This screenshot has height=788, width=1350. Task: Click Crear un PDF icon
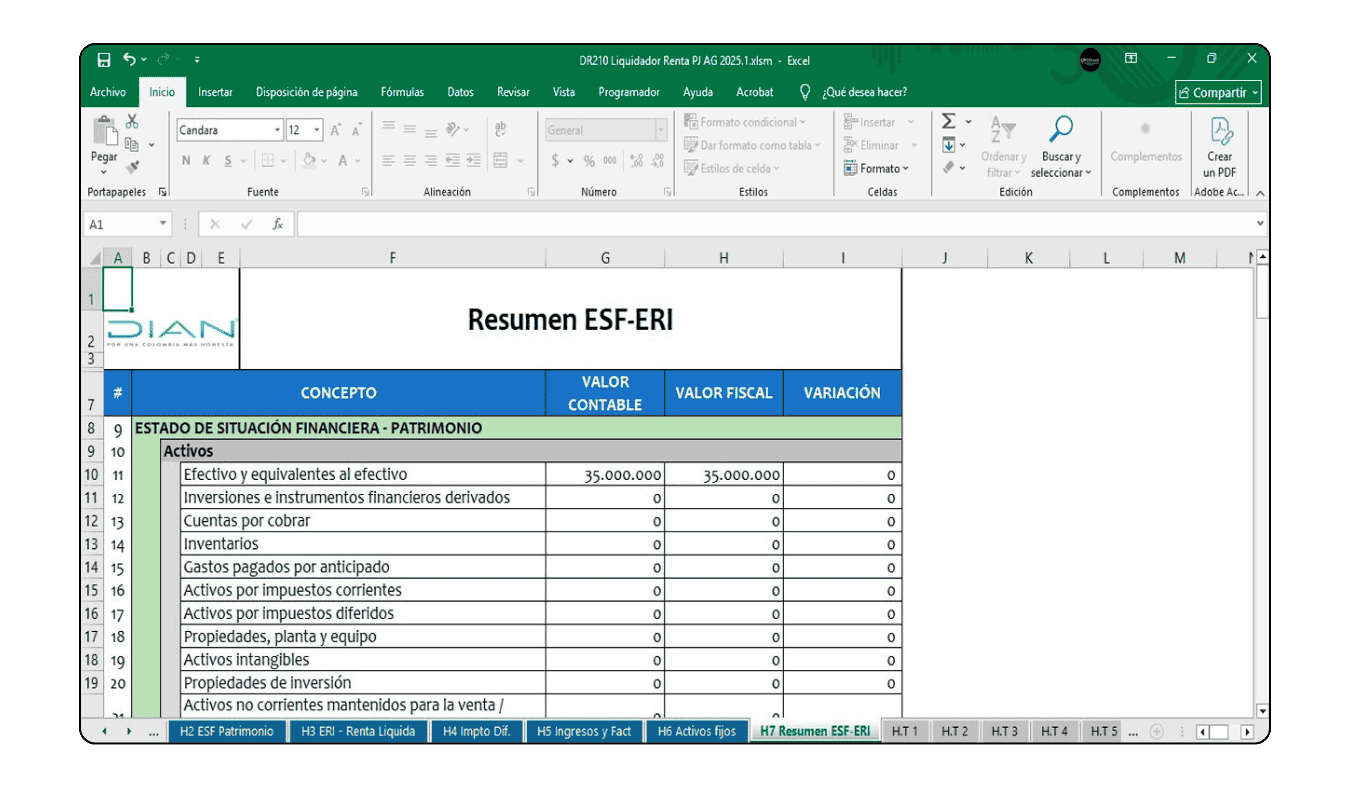1220,132
